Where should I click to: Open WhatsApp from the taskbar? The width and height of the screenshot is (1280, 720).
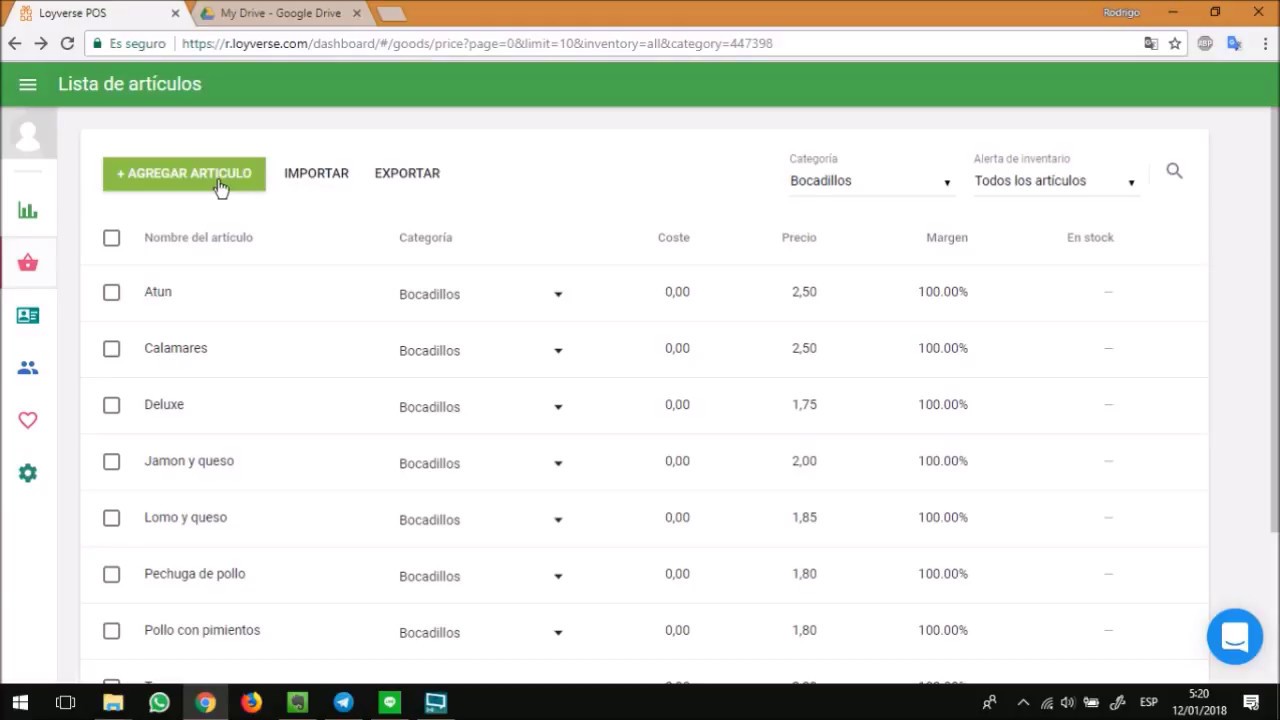coord(159,702)
